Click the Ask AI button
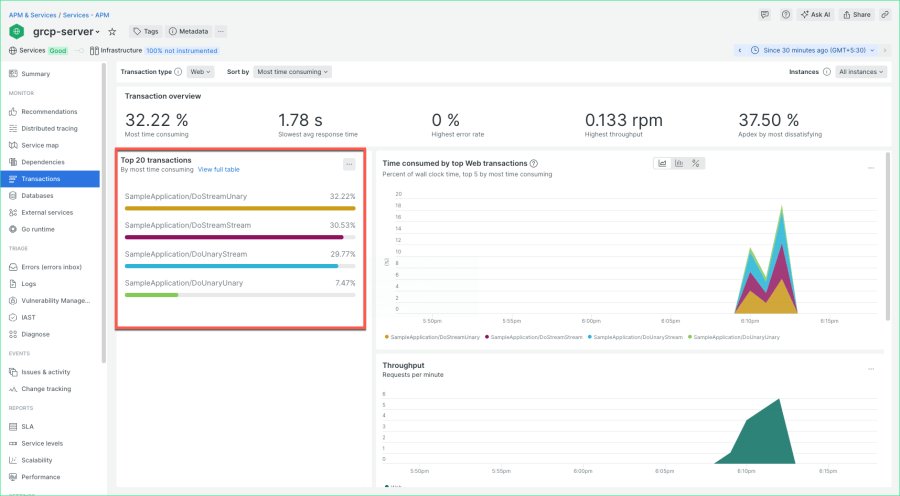This screenshot has width=900, height=496. pos(817,15)
